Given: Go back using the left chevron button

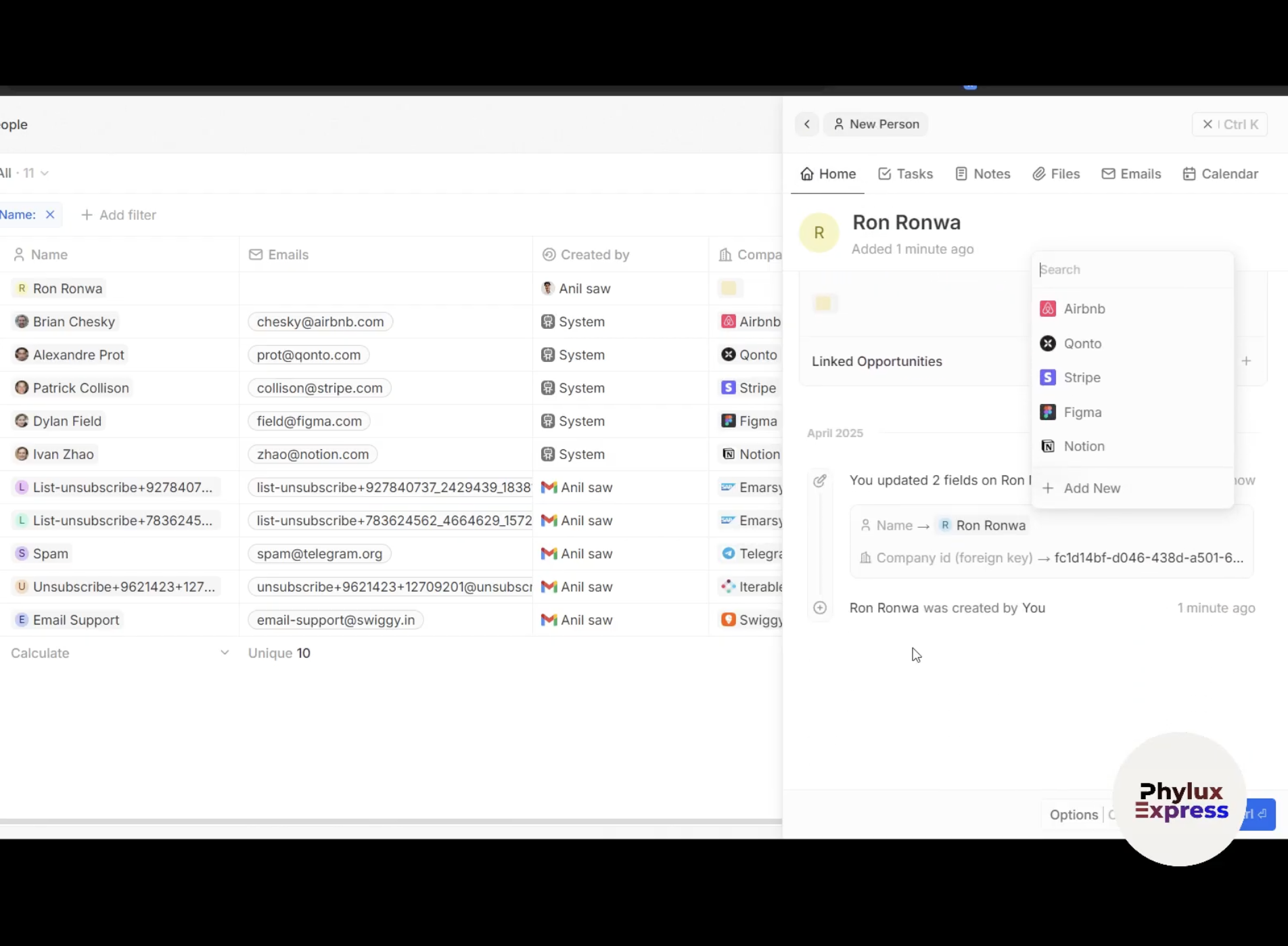Looking at the screenshot, I should pyautogui.click(x=807, y=125).
